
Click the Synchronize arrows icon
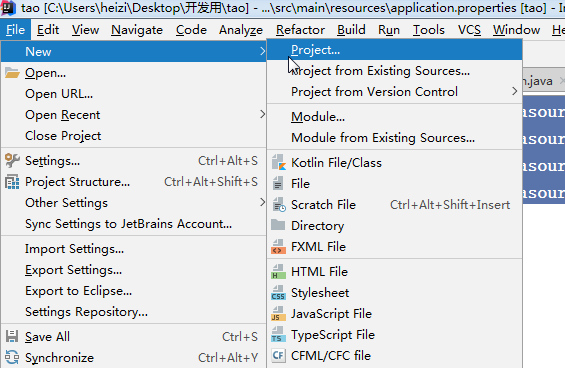tap(12, 358)
